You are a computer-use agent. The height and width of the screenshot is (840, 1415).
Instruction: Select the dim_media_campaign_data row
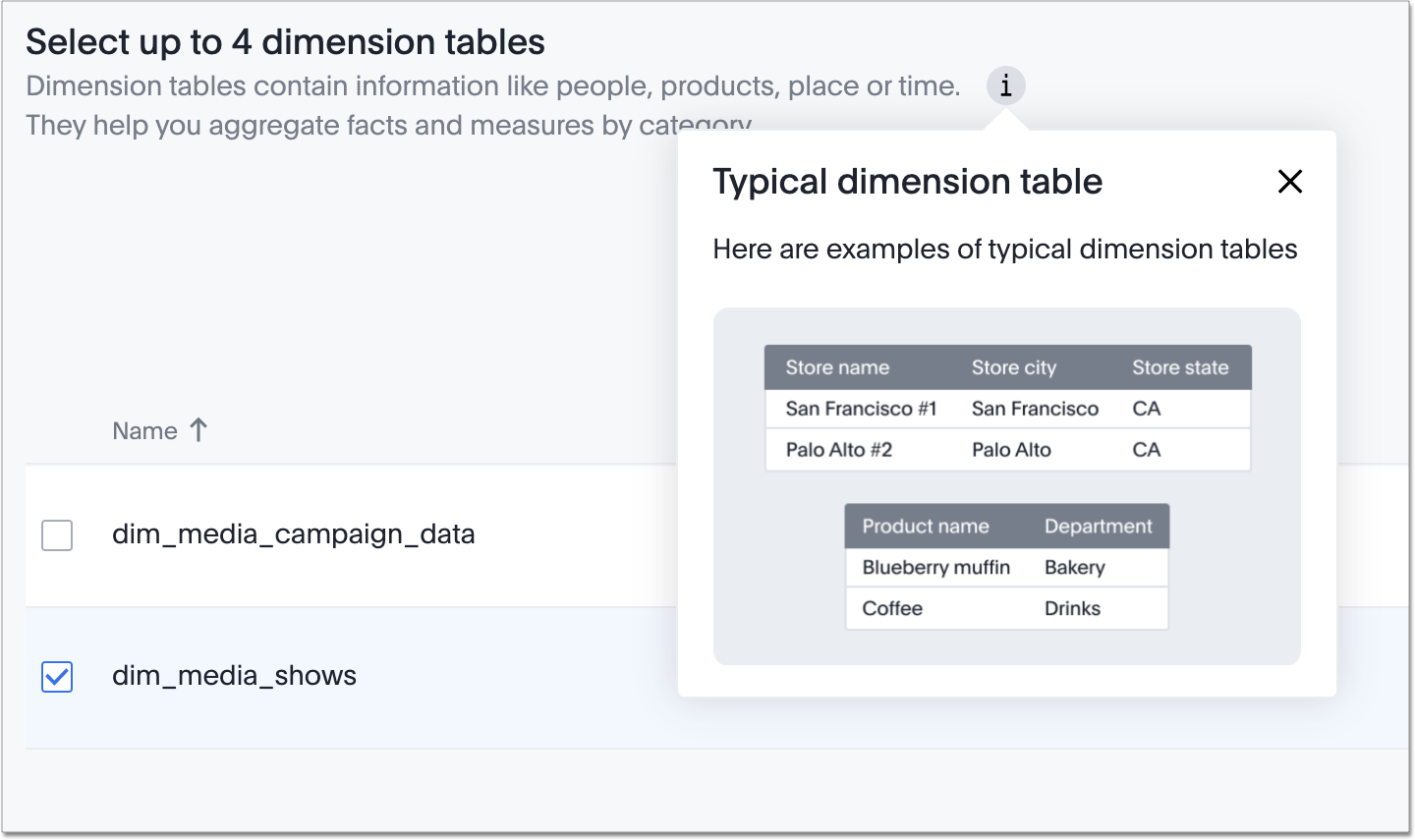pos(294,534)
